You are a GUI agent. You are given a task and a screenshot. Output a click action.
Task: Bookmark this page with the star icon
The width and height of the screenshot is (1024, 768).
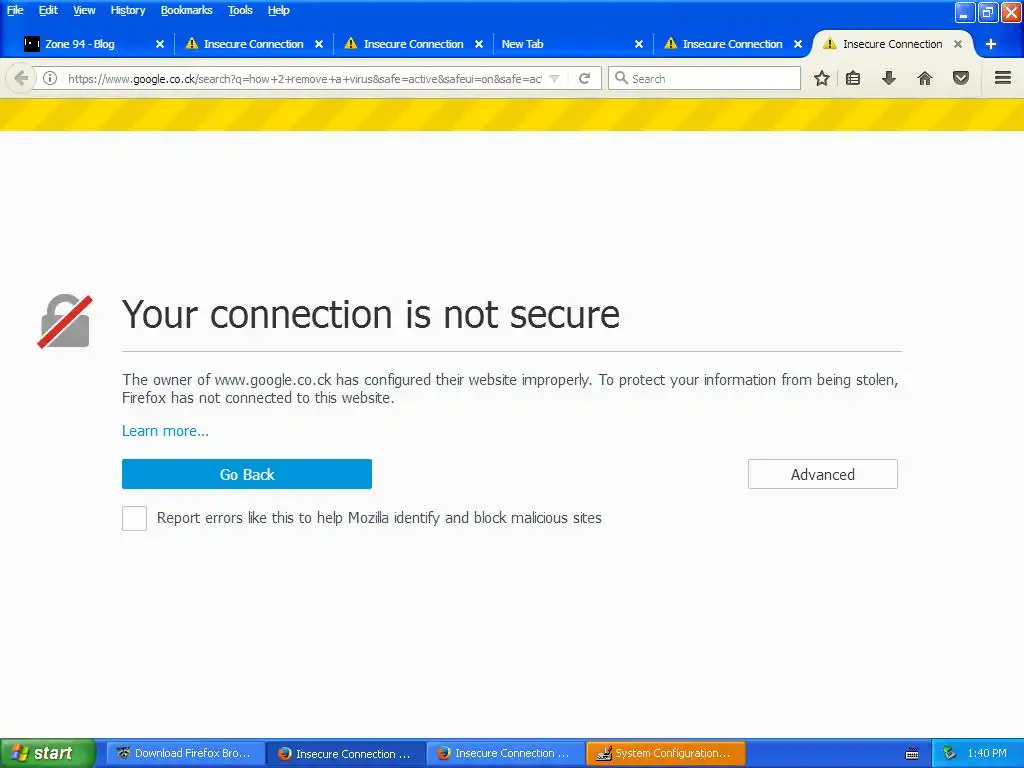[822, 78]
